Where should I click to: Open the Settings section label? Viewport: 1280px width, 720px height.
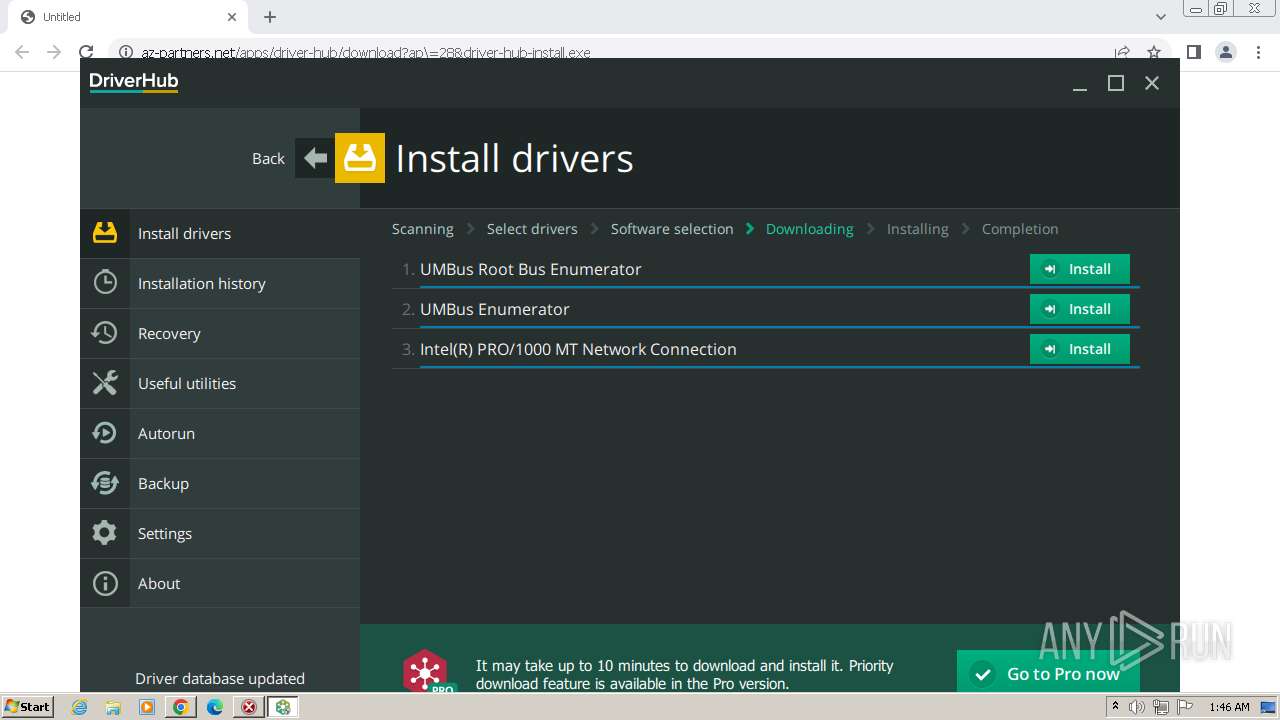click(x=165, y=533)
